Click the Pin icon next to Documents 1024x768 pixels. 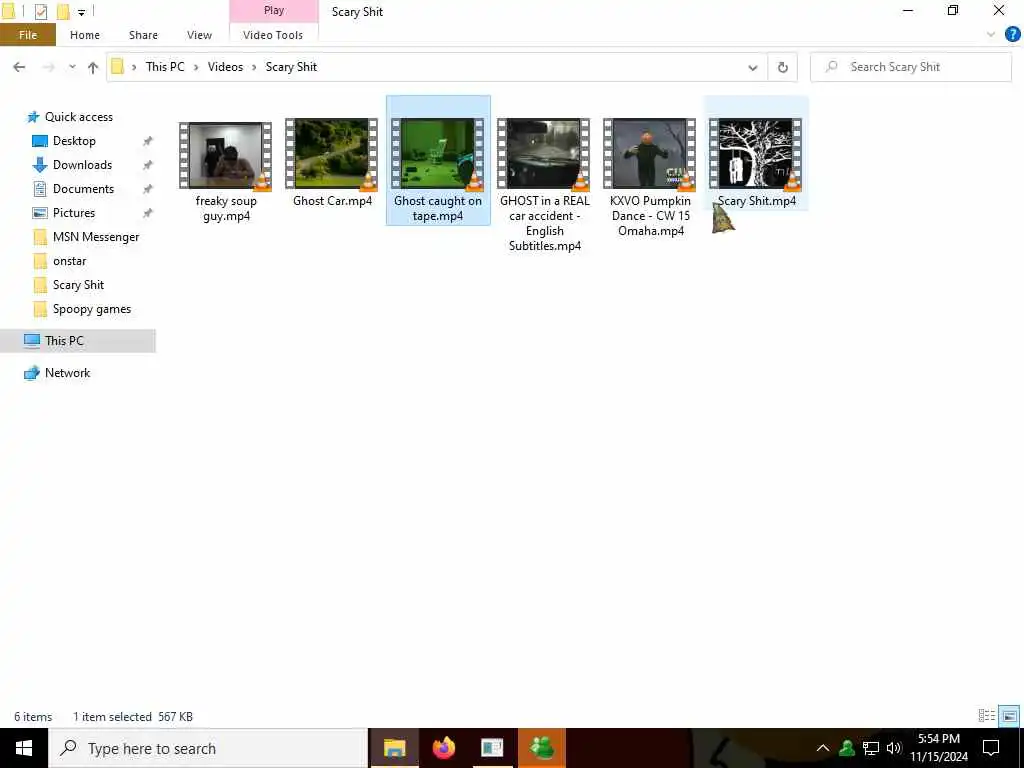[148, 189]
